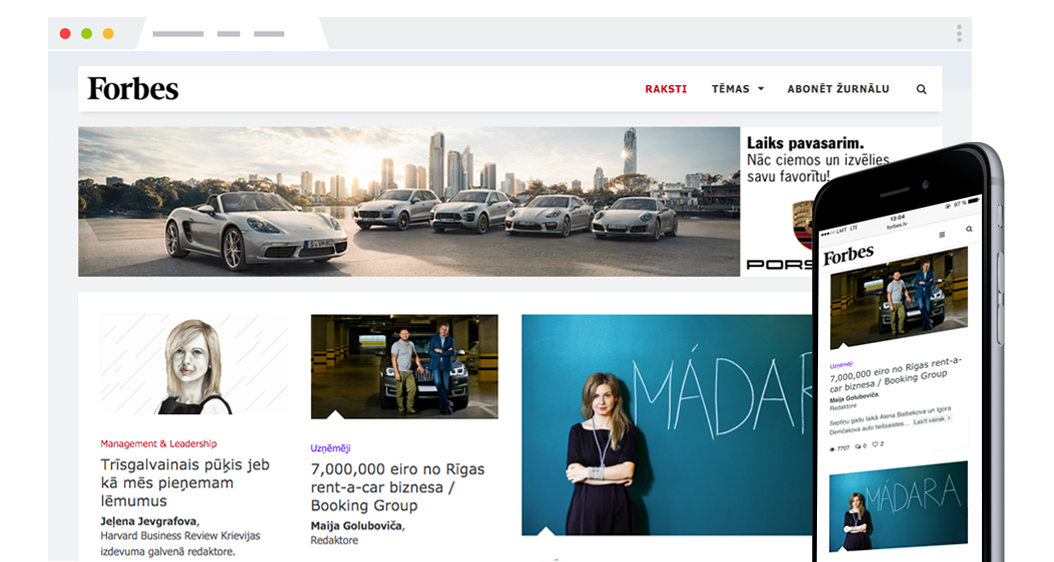Open Management & Leadership category link
Viewport: 1054px width, 562px height.
pyautogui.click(x=159, y=444)
